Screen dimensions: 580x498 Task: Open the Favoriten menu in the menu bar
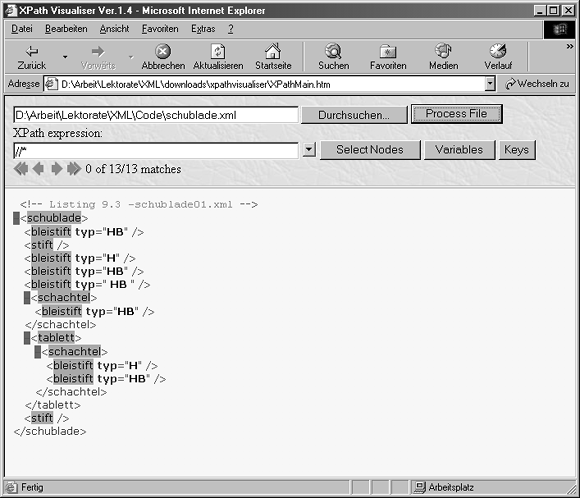click(160, 29)
